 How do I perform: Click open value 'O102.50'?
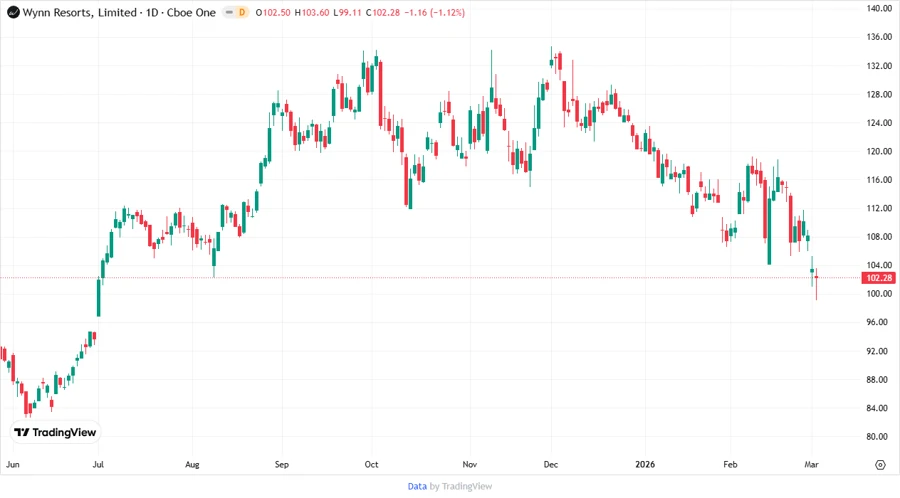(x=273, y=12)
